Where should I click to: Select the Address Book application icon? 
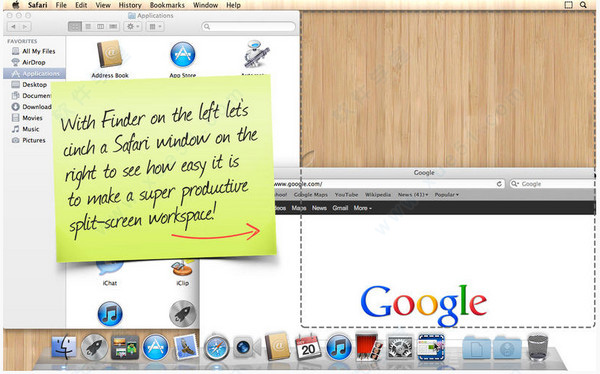(109, 54)
